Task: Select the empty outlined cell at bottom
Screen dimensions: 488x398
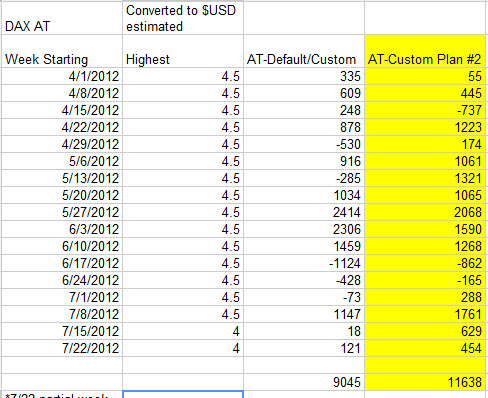Action: click(x=183, y=395)
